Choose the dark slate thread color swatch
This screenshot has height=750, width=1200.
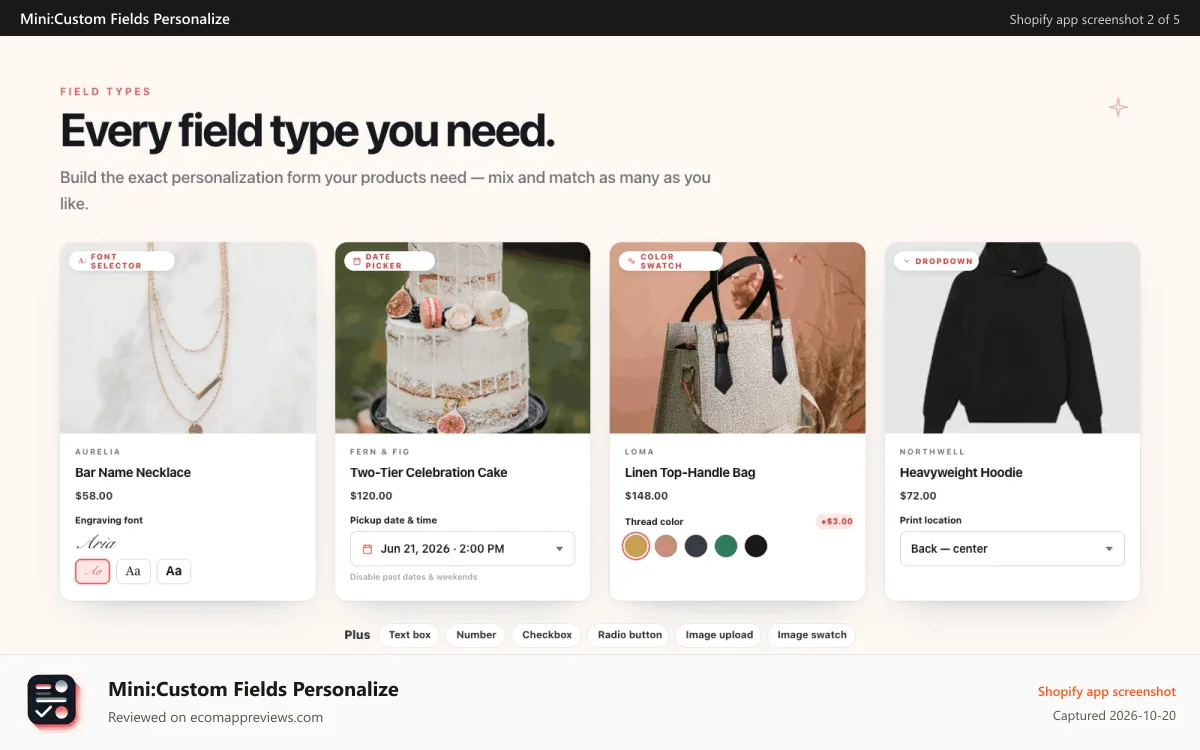point(696,546)
